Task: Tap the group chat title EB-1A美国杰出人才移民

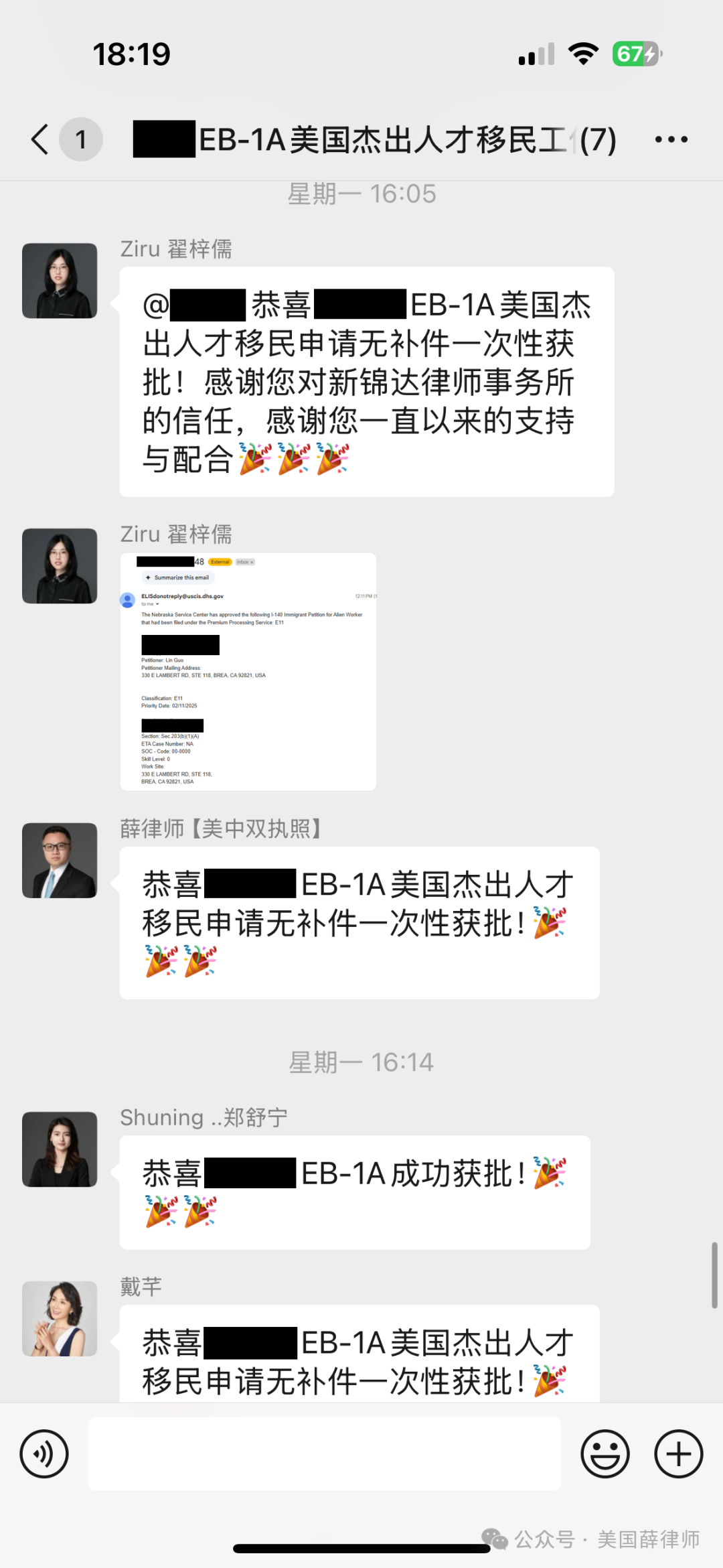Action: pyautogui.click(x=375, y=139)
